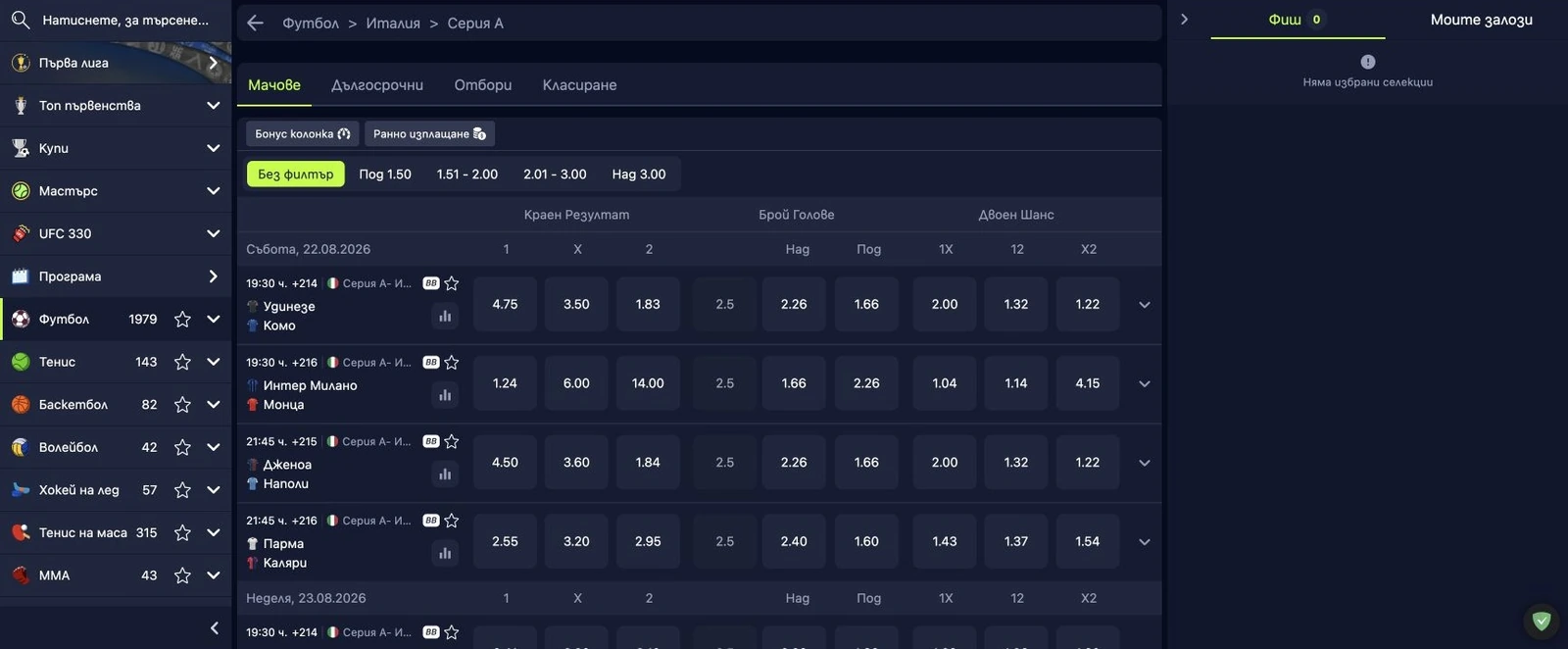The width and height of the screenshot is (1568, 649).
Task: Expand the Футбол category chevron
Action: pyautogui.click(x=214, y=319)
